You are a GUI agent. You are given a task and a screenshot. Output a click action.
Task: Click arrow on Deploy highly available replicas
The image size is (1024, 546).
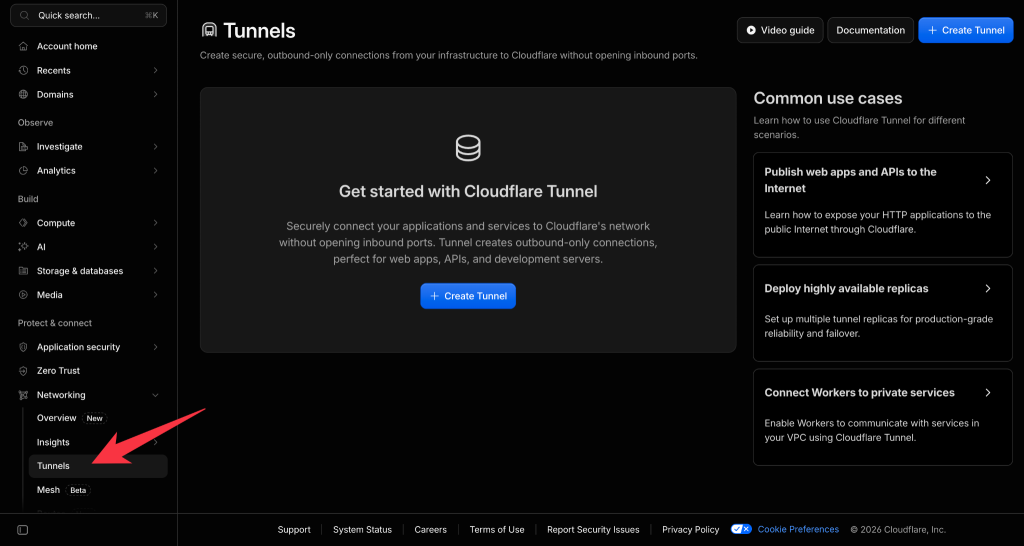(988, 289)
